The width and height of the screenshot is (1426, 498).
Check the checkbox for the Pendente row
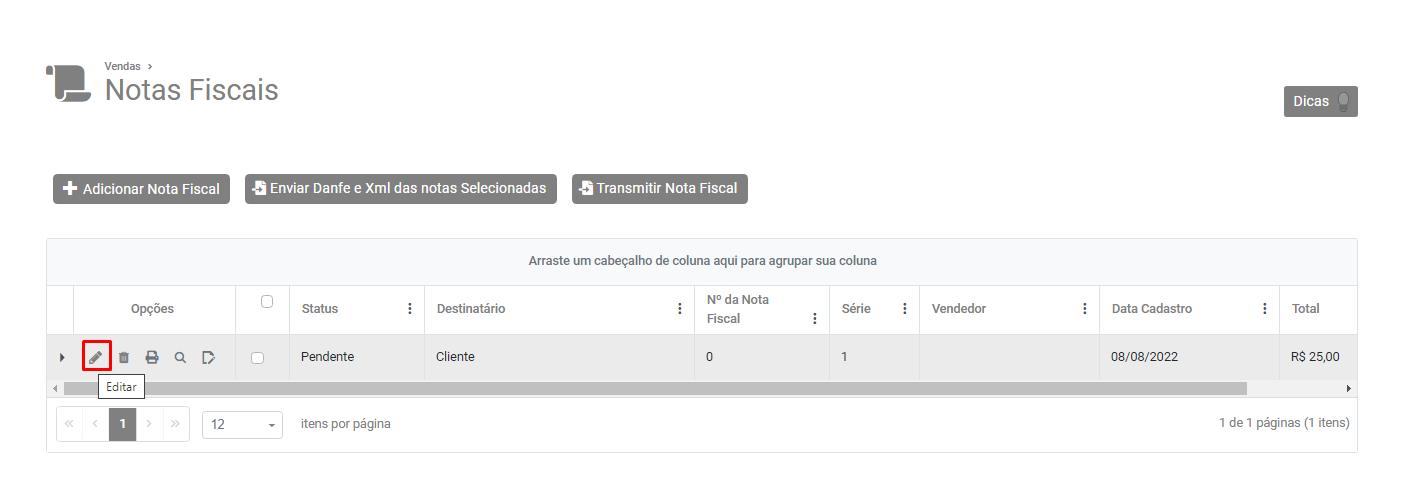258,357
